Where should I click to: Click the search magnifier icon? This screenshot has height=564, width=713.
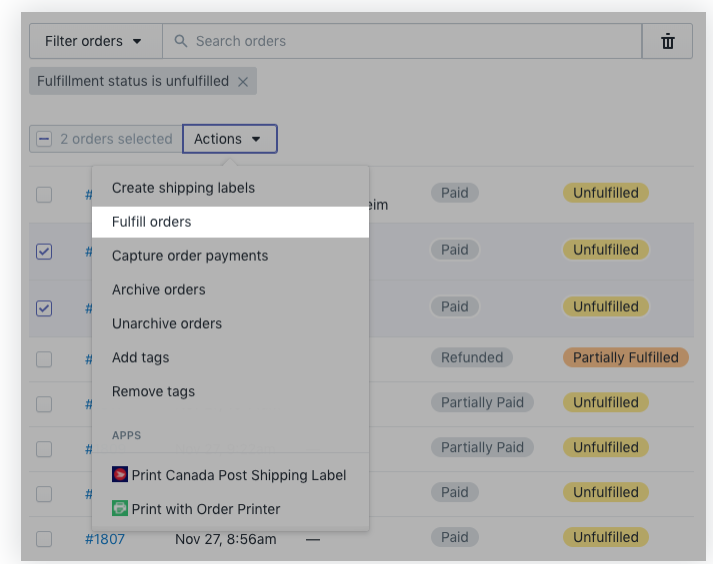click(x=181, y=41)
